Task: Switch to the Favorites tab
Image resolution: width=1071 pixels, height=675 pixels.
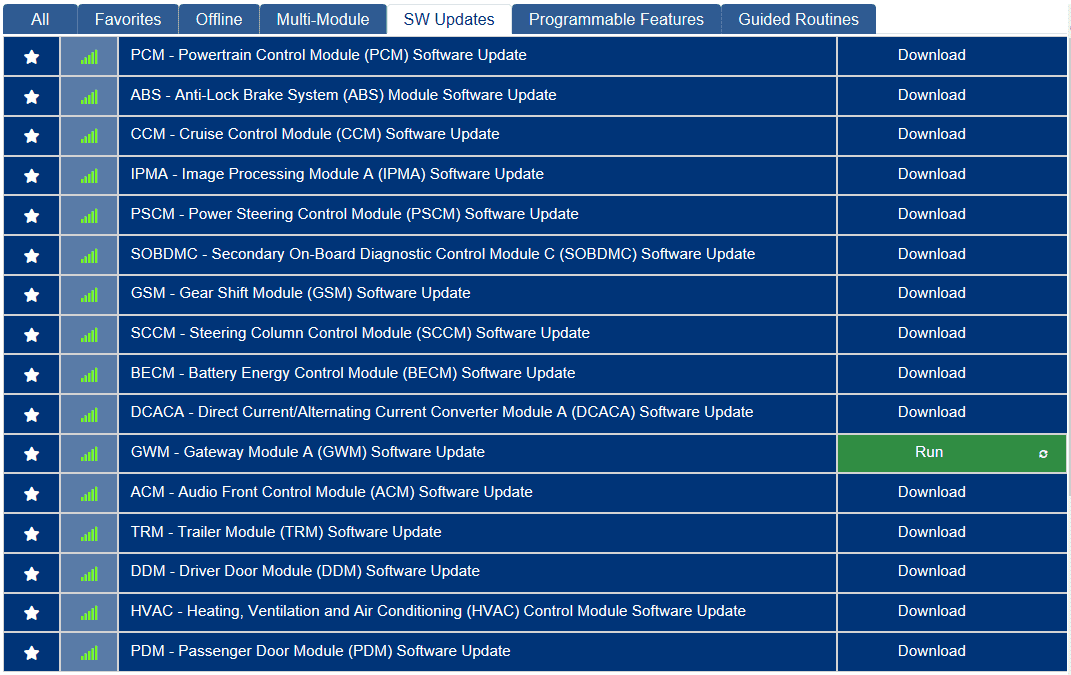Action: pyautogui.click(x=127, y=18)
